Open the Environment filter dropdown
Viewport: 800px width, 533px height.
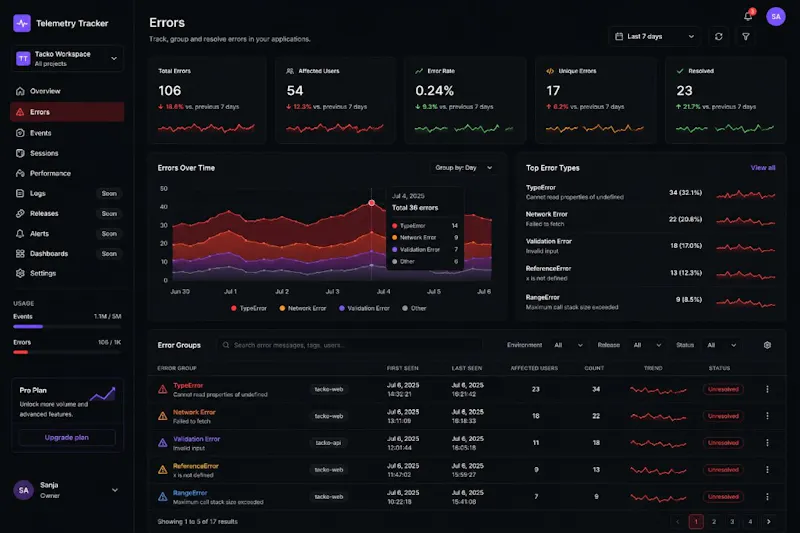[568, 345]
